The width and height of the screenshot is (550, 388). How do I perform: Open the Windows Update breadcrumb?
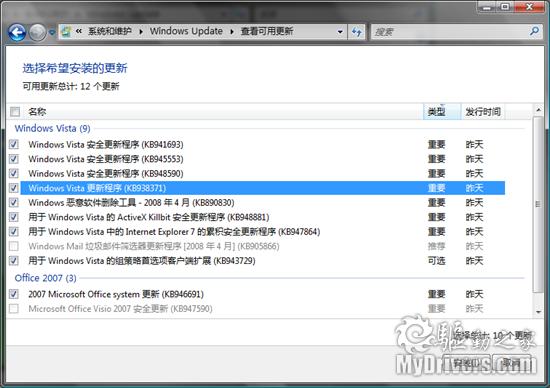click(x=186, y=31)
